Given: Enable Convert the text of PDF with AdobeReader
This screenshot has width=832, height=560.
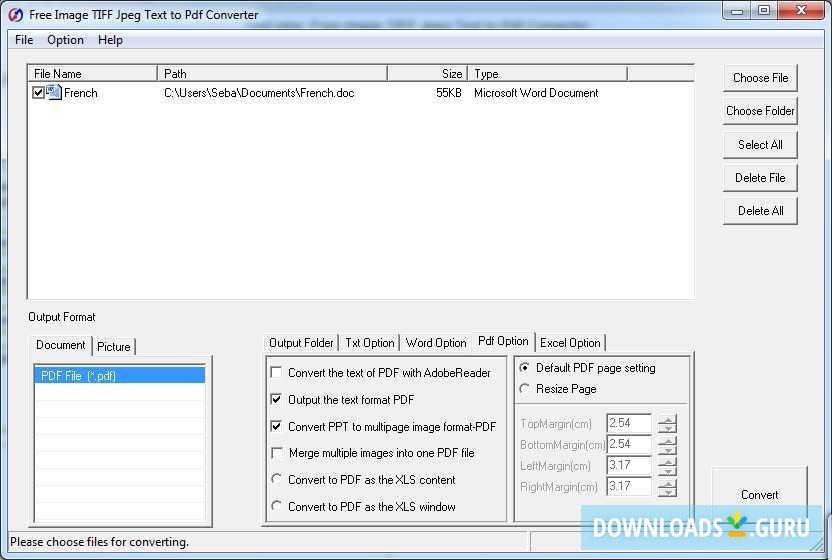Looking at the screenshot, I should (x=276, y=372).
